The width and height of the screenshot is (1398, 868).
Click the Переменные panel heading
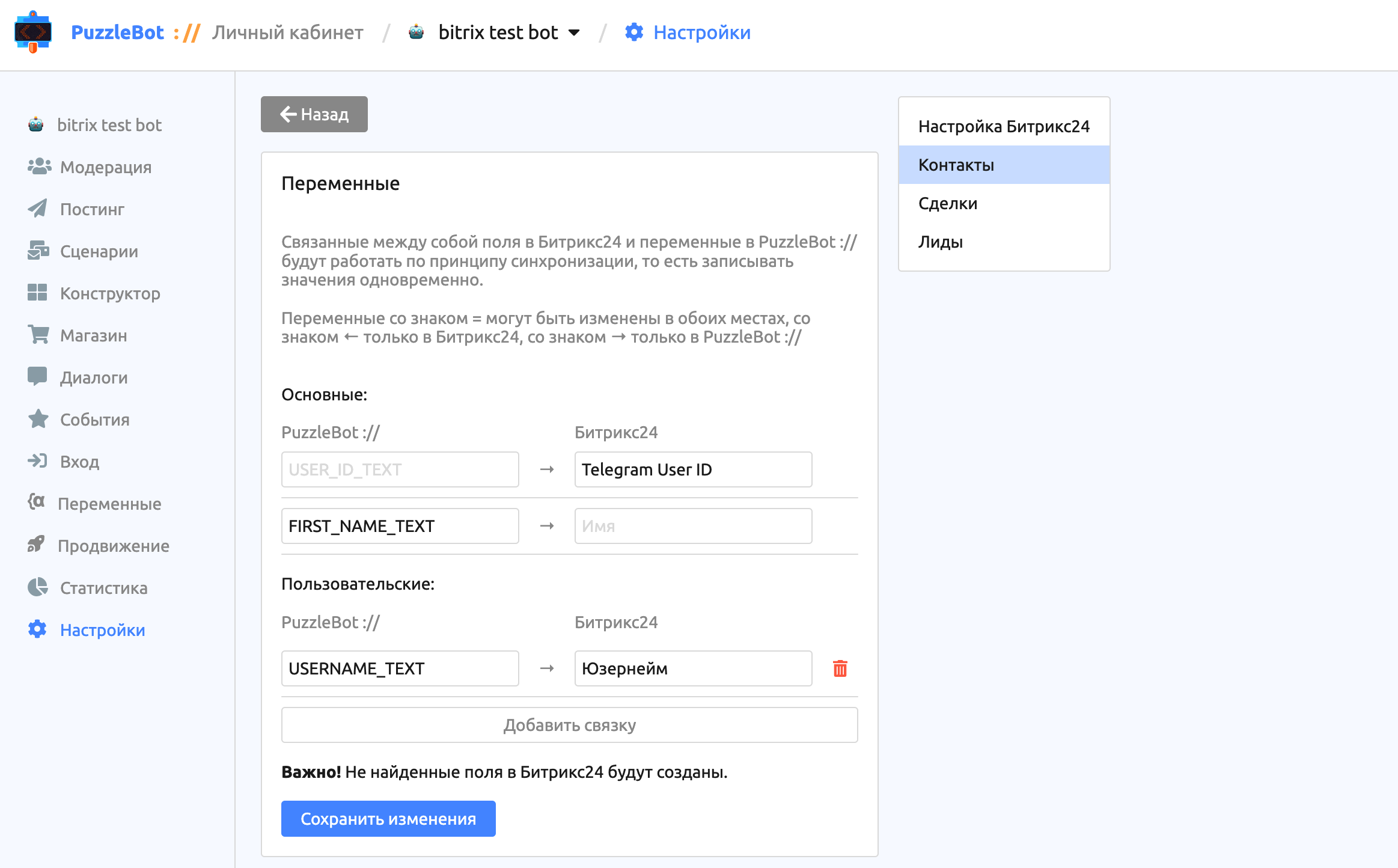(340, 183)
